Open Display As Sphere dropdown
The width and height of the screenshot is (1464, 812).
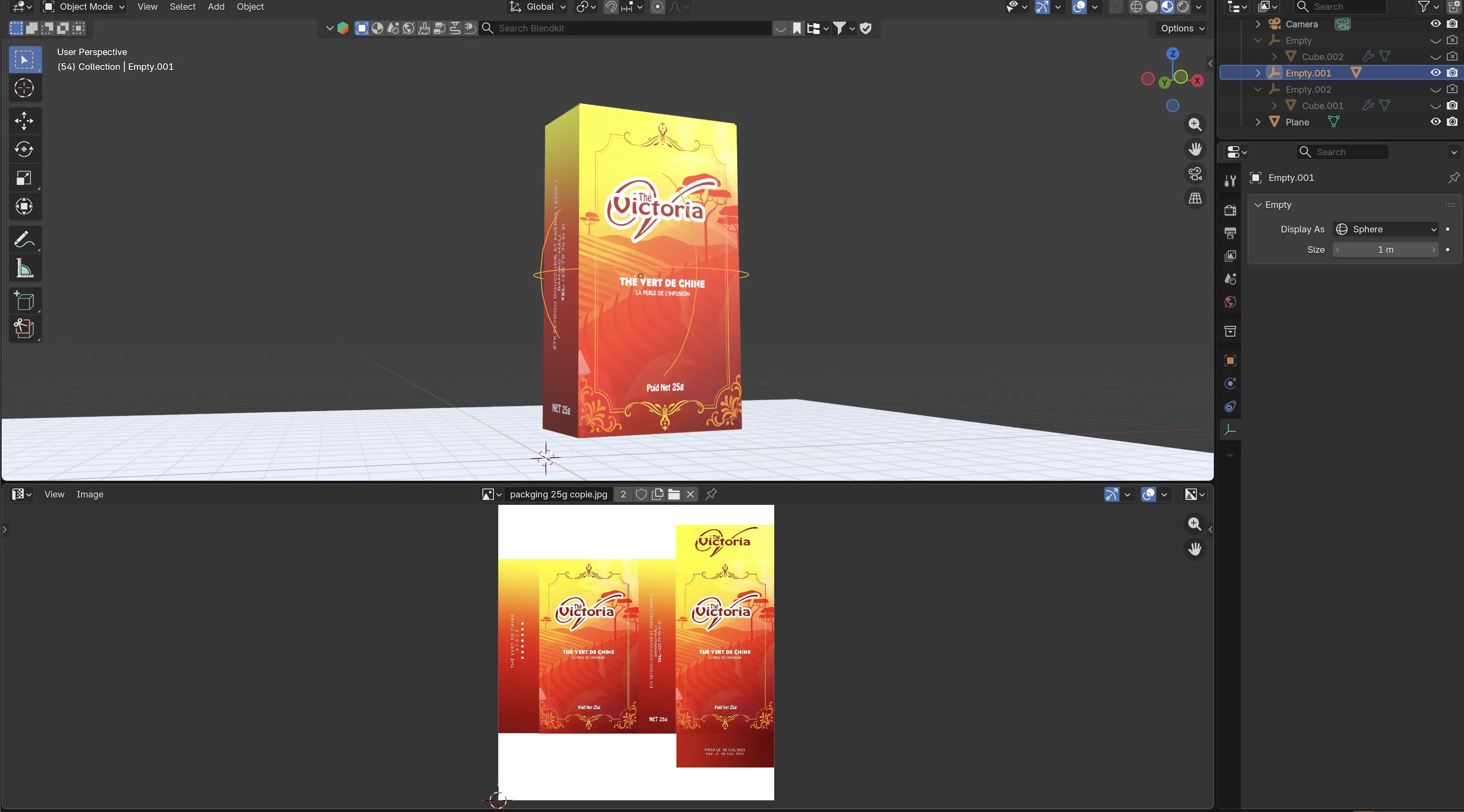click(1386, 229)
